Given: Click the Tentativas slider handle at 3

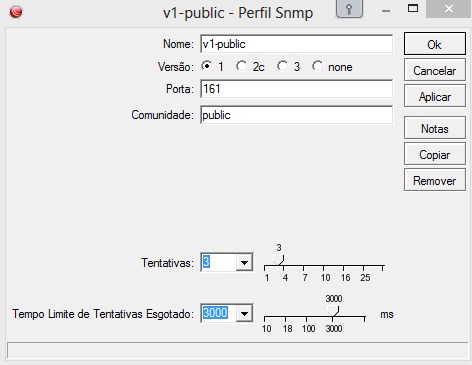Looking at the screenshot, I should click(x=278, y=260).
